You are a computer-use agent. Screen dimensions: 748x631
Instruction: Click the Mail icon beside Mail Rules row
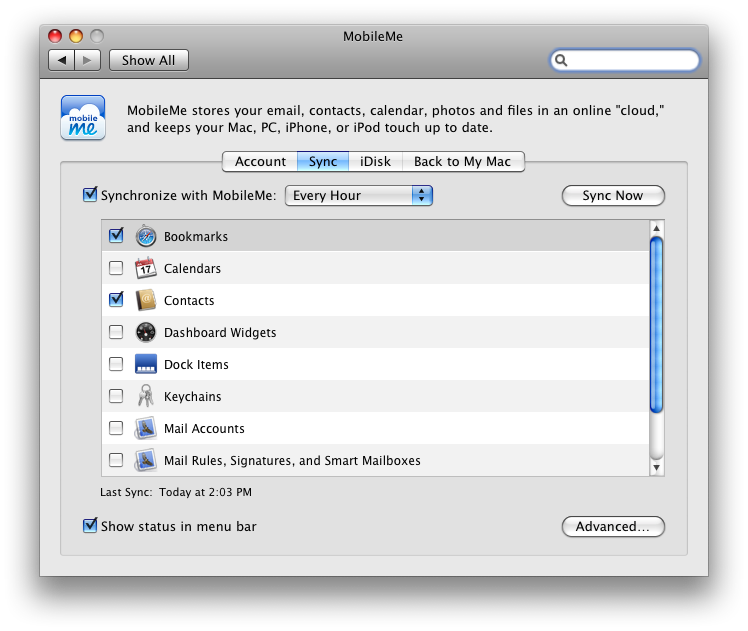[145, 460]
